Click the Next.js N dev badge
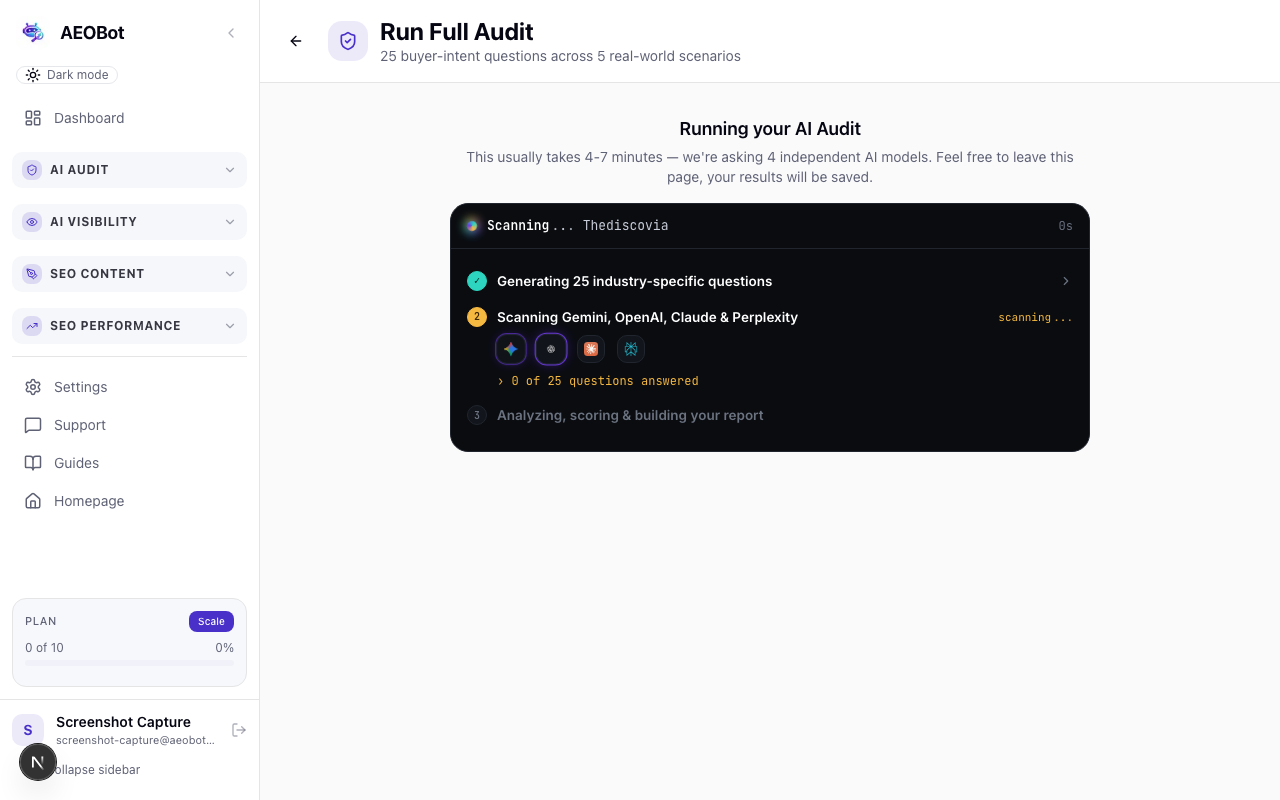The width and height of the screenshot is (1280, 800). [38, 762]
